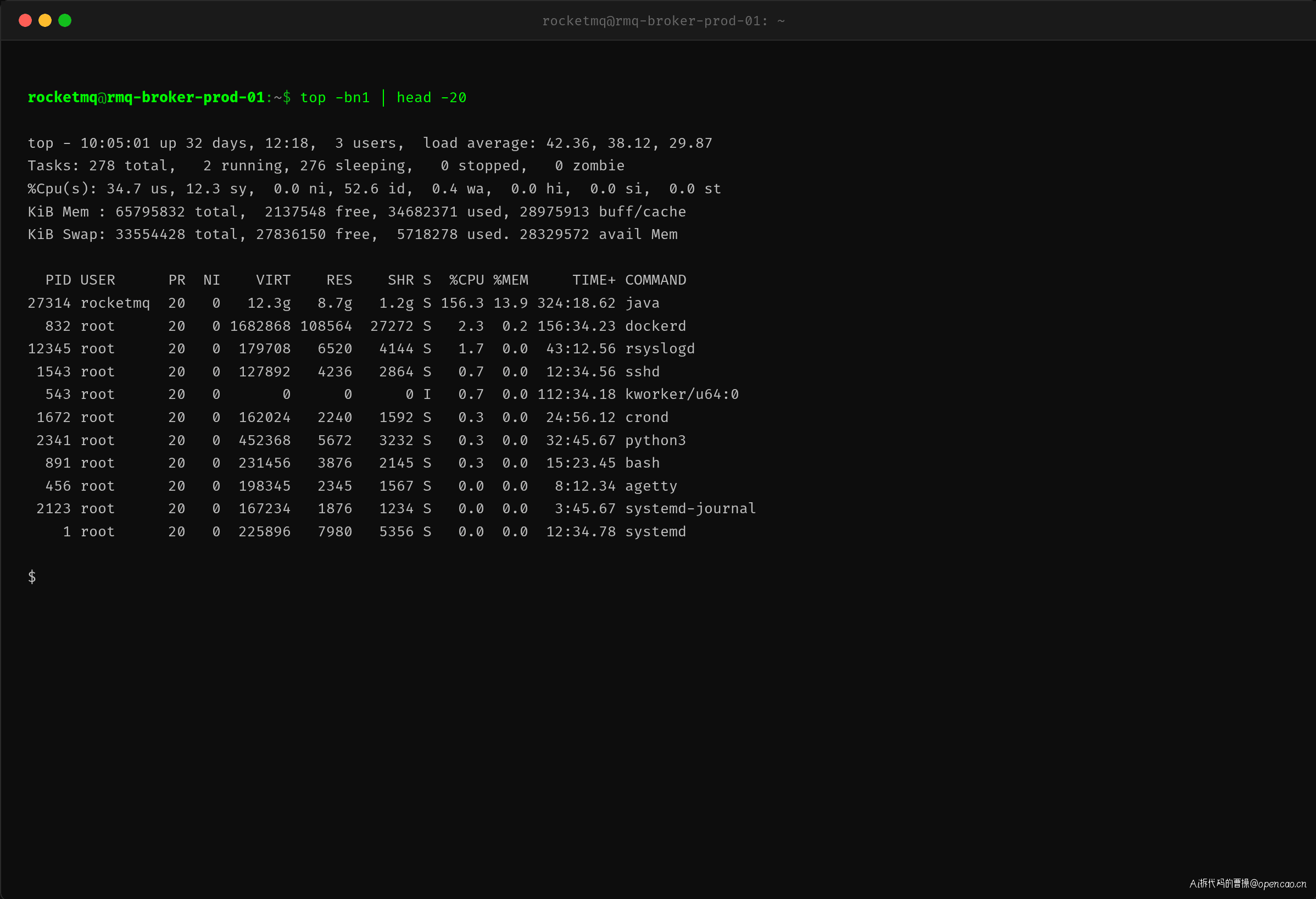Click the sshd command name
This screenshot has width=1316, height=899.
(642, 371)
